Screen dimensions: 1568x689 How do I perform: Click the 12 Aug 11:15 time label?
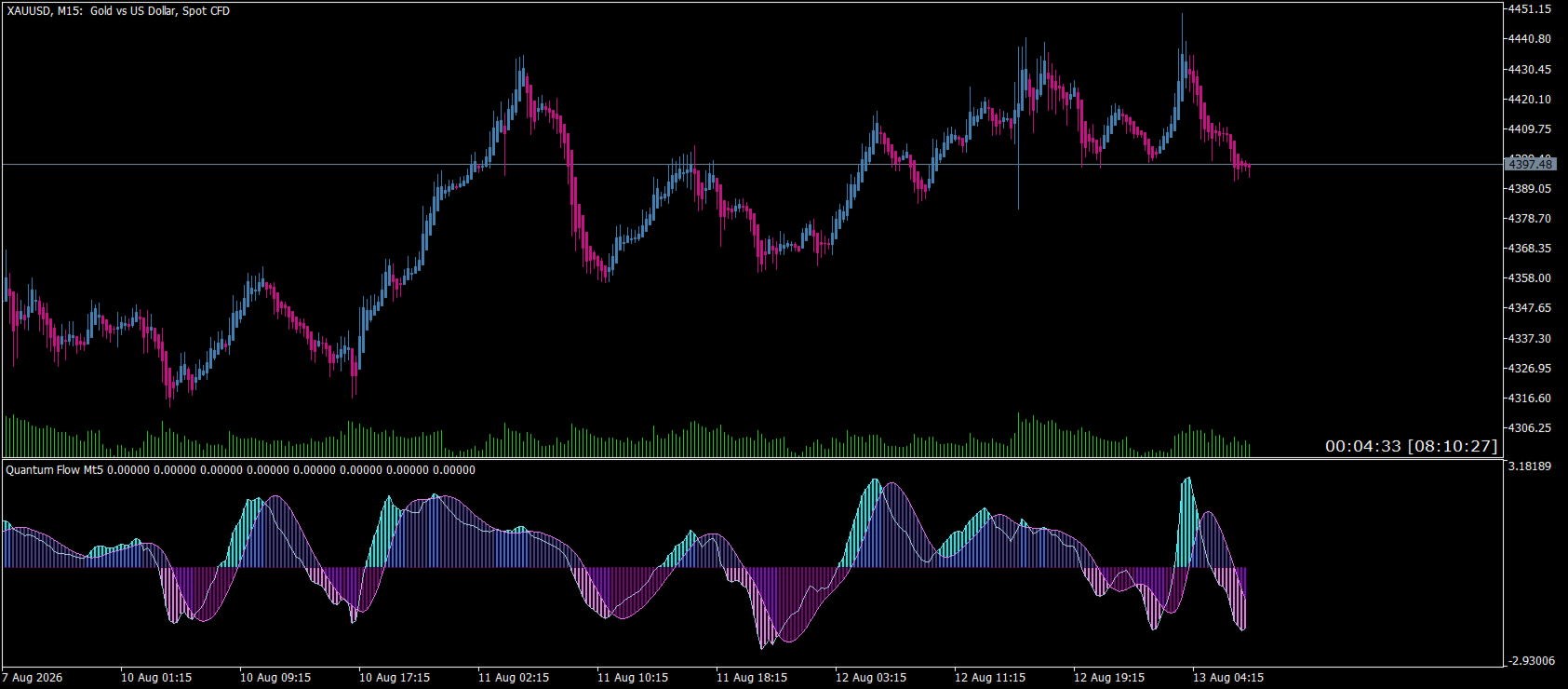click(990, 678)
